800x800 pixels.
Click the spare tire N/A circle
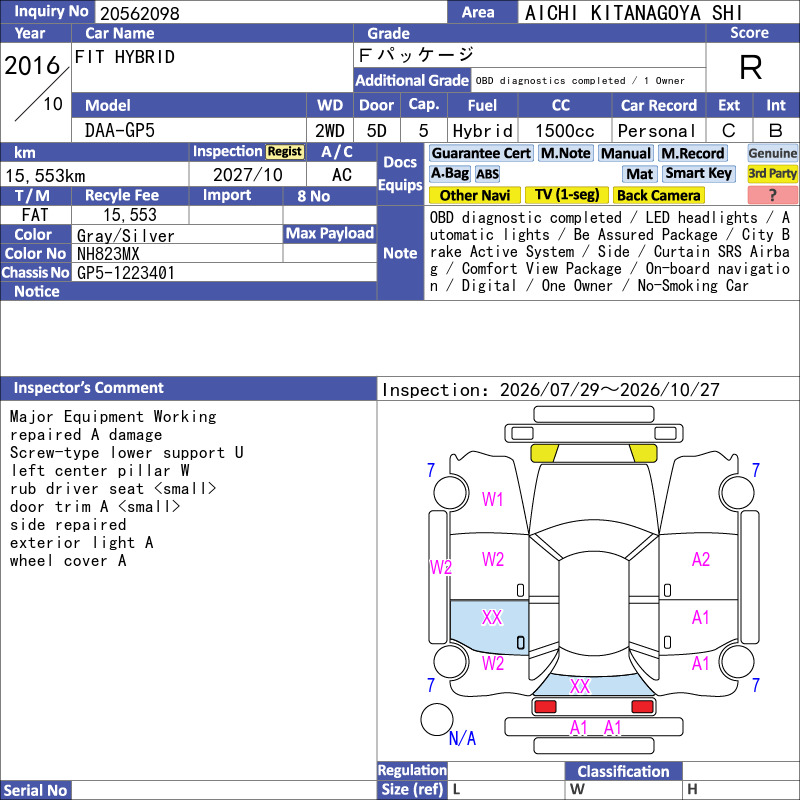[x=437, y=719]
